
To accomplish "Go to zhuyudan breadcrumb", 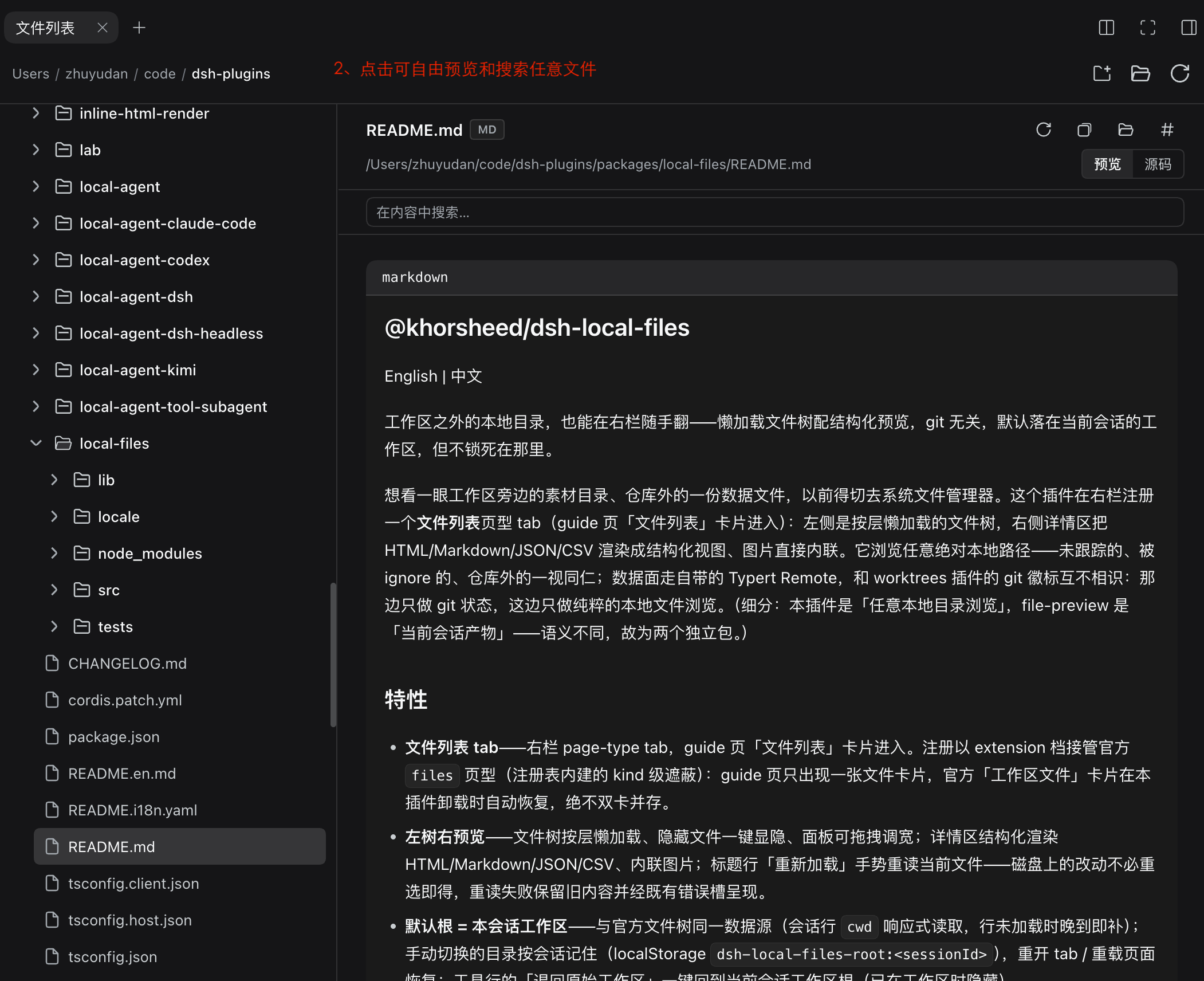I will [x=96, y=74].
